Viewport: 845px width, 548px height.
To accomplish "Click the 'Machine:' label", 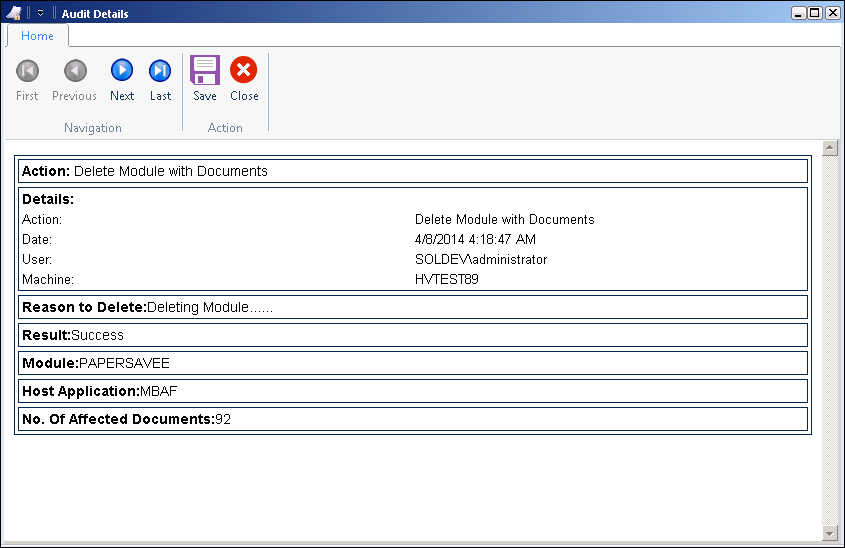I will click(x=48, y=280).
